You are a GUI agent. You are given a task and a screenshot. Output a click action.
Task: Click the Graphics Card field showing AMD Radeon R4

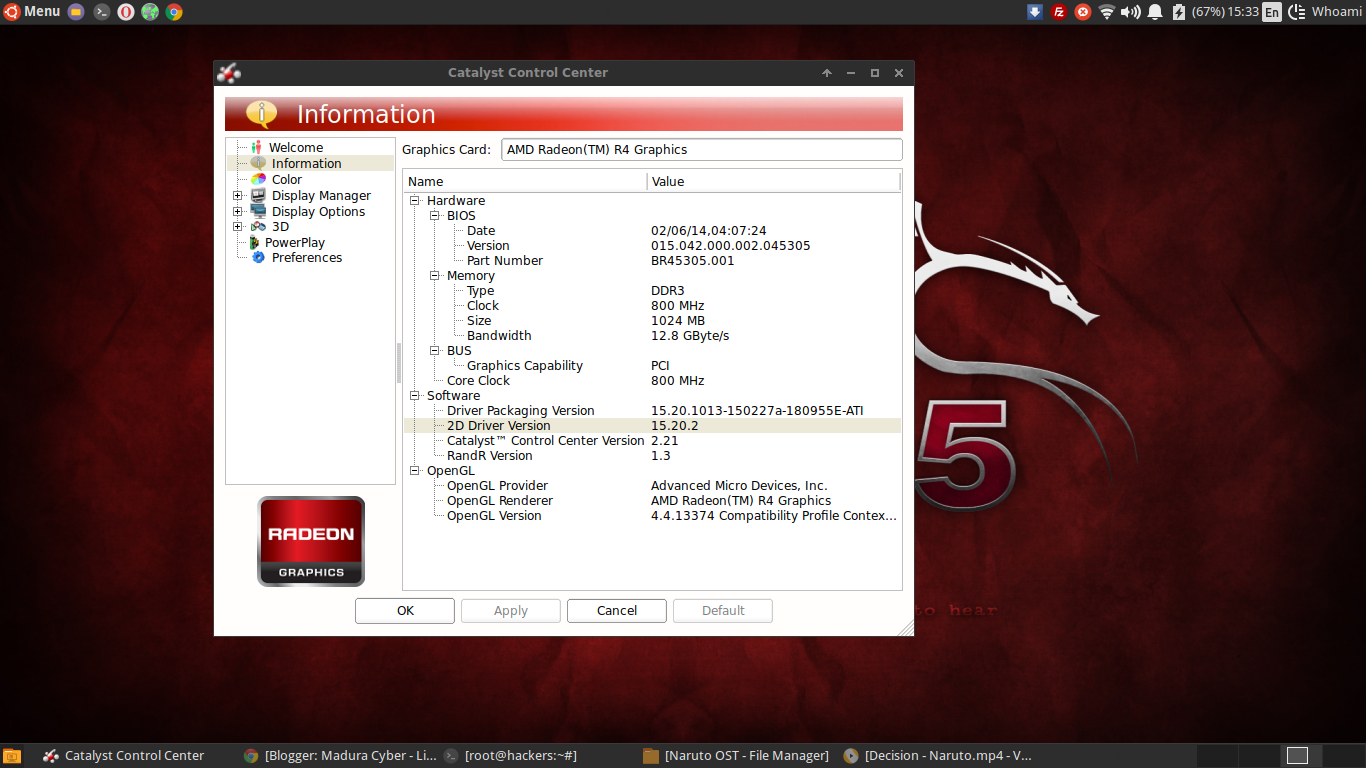tap(700, 149)
